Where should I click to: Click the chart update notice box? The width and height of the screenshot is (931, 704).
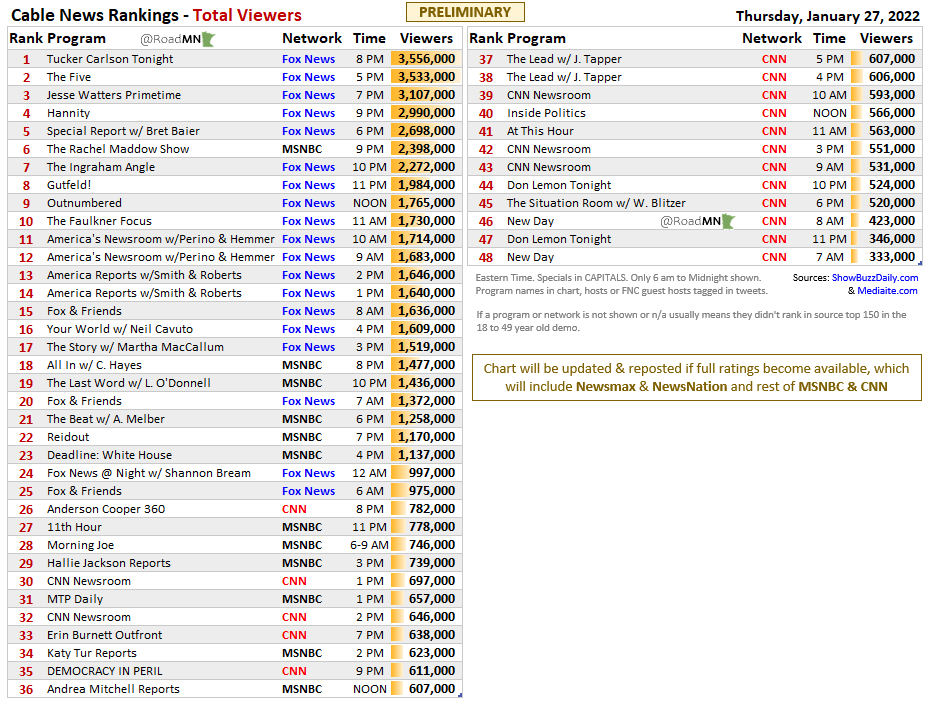696,378
